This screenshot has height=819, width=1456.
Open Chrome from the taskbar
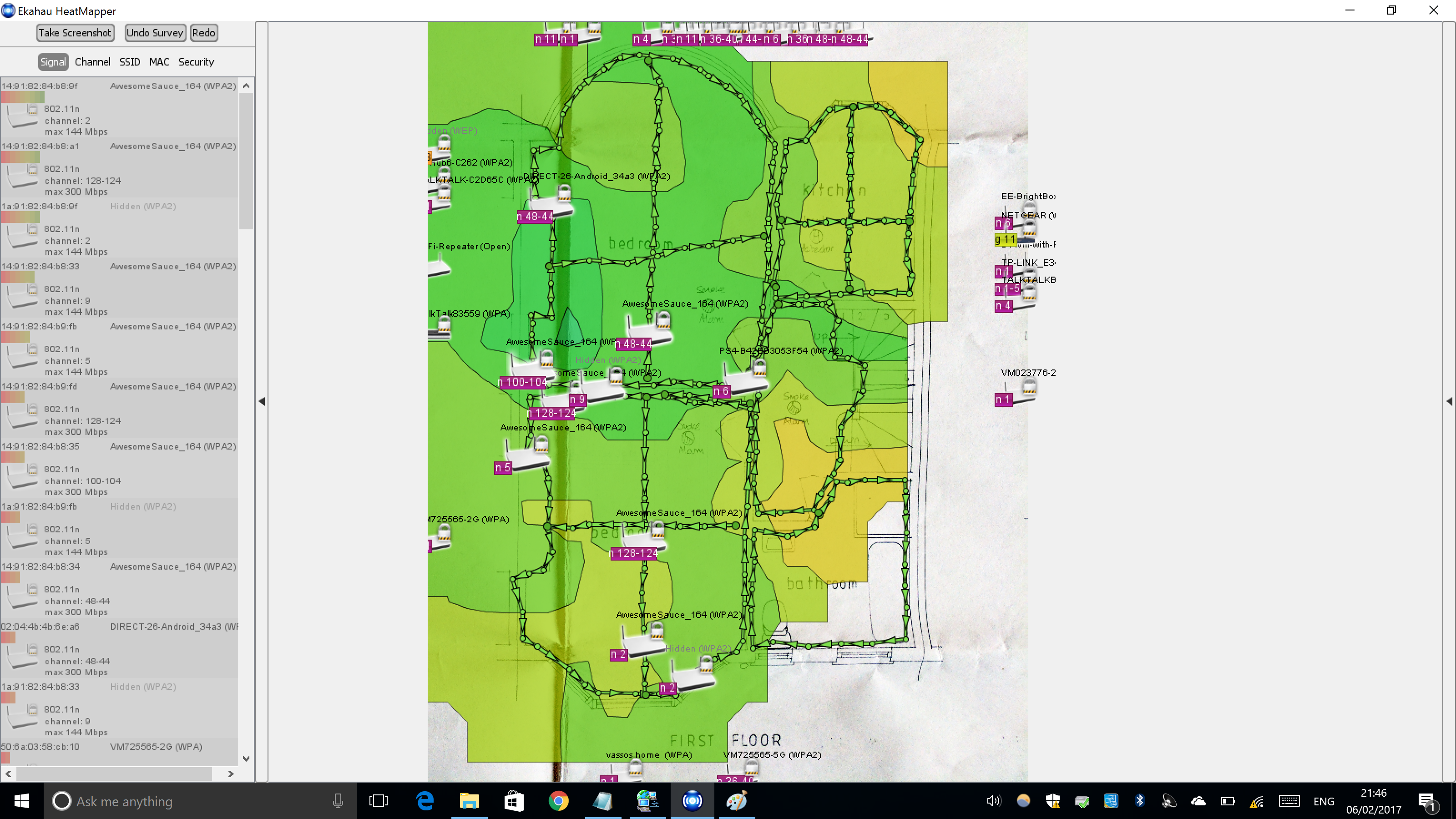click(558, 801)
